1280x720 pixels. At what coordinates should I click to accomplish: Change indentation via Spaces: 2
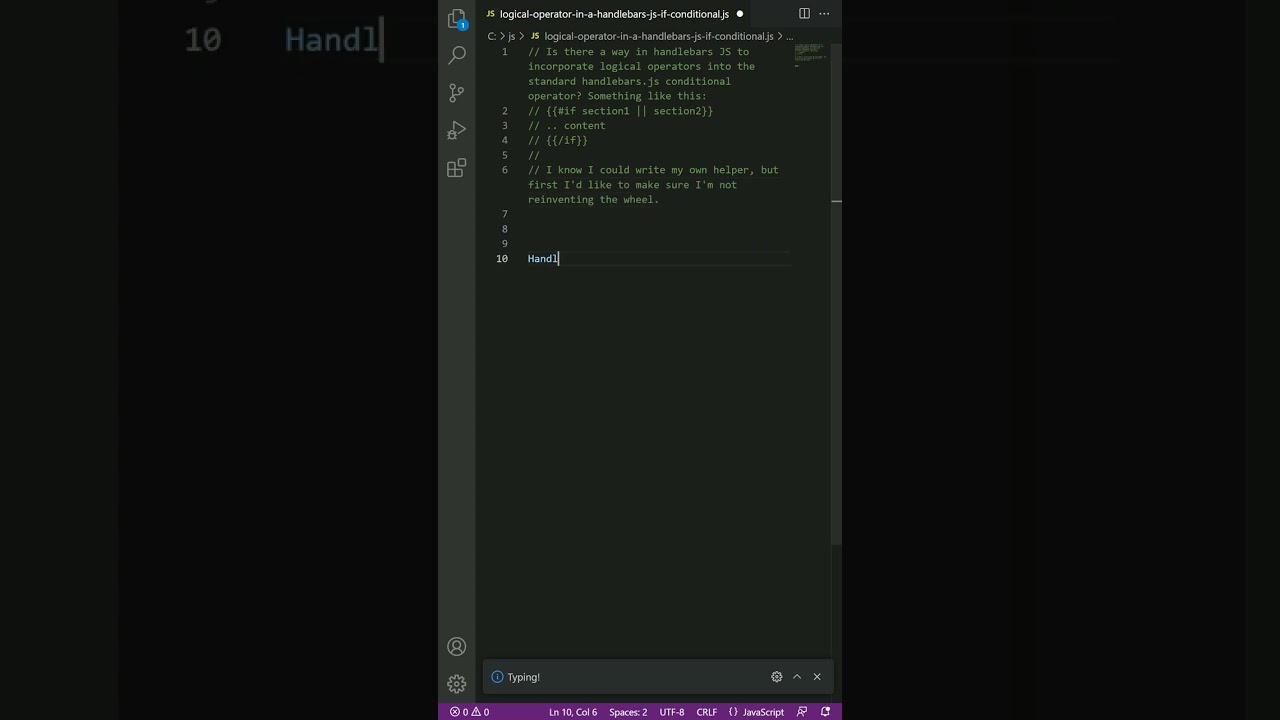628,712
